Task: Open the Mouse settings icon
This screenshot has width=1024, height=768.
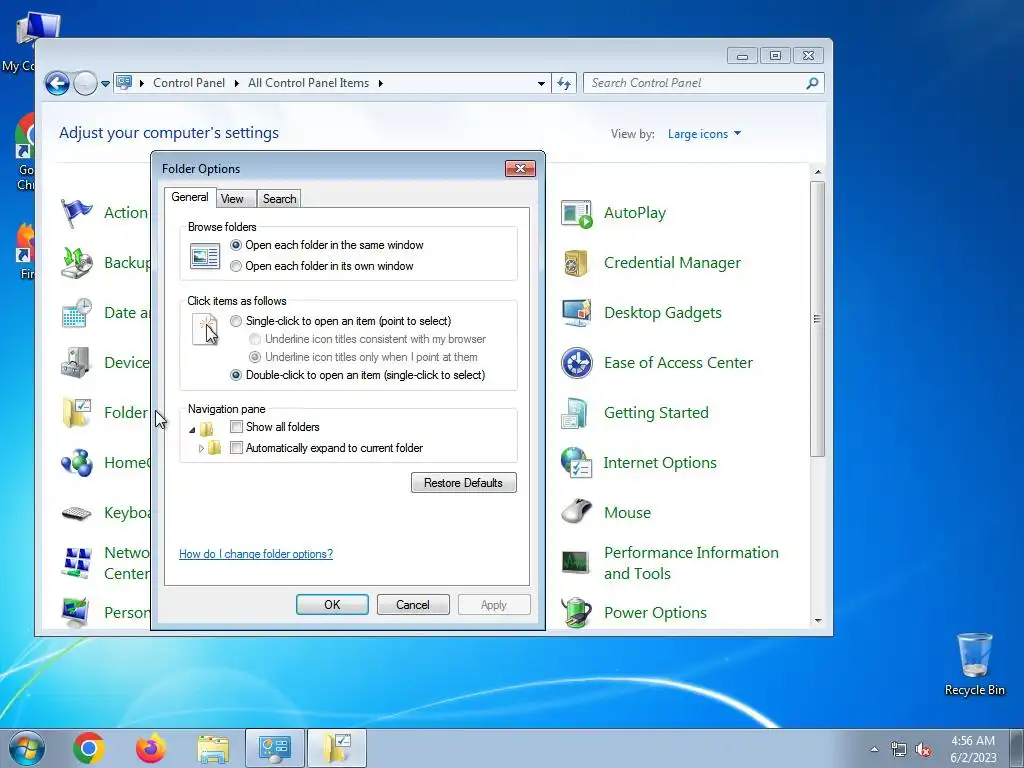Action: [x=577, y=513]
